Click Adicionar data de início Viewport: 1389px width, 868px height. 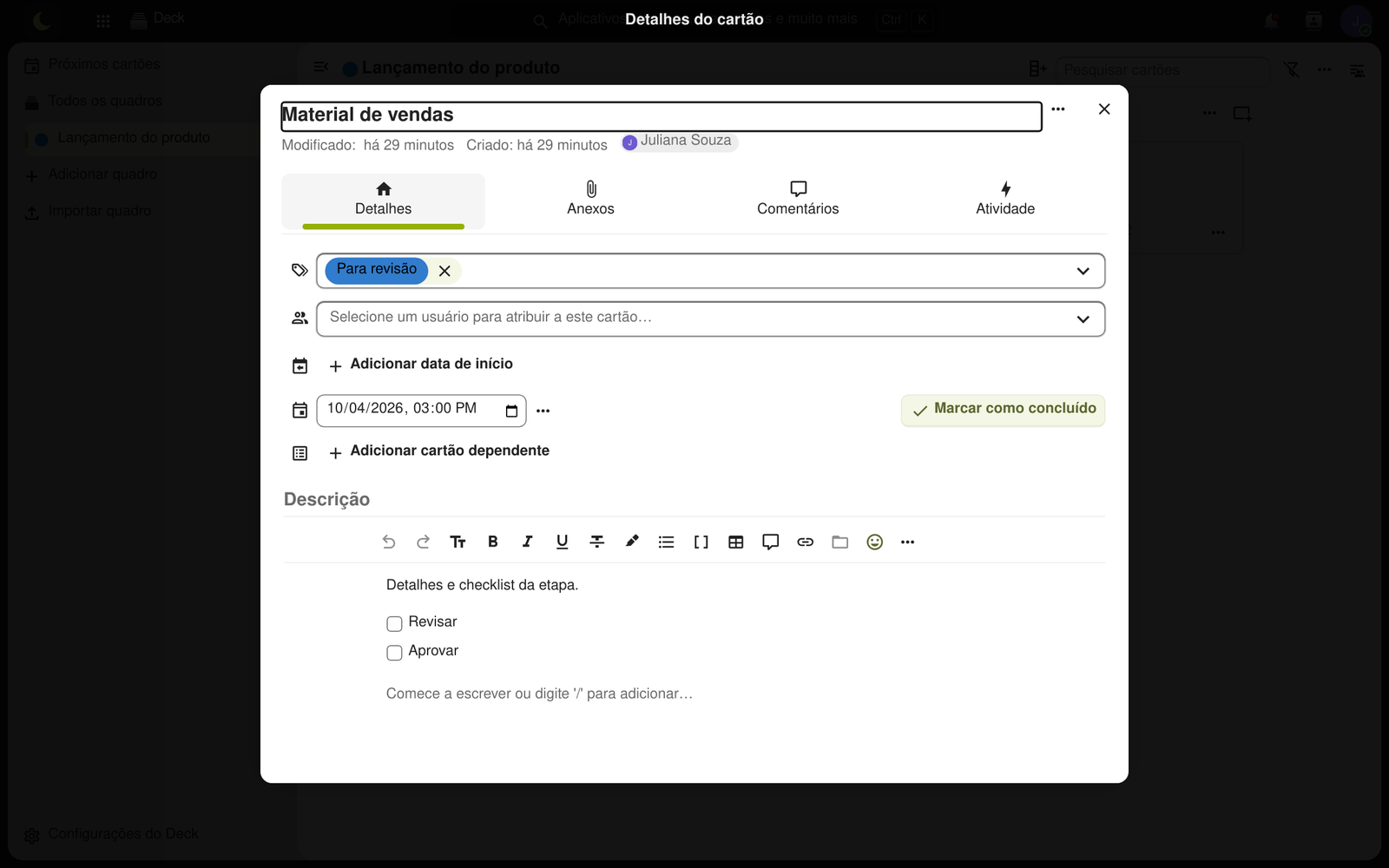421,365
